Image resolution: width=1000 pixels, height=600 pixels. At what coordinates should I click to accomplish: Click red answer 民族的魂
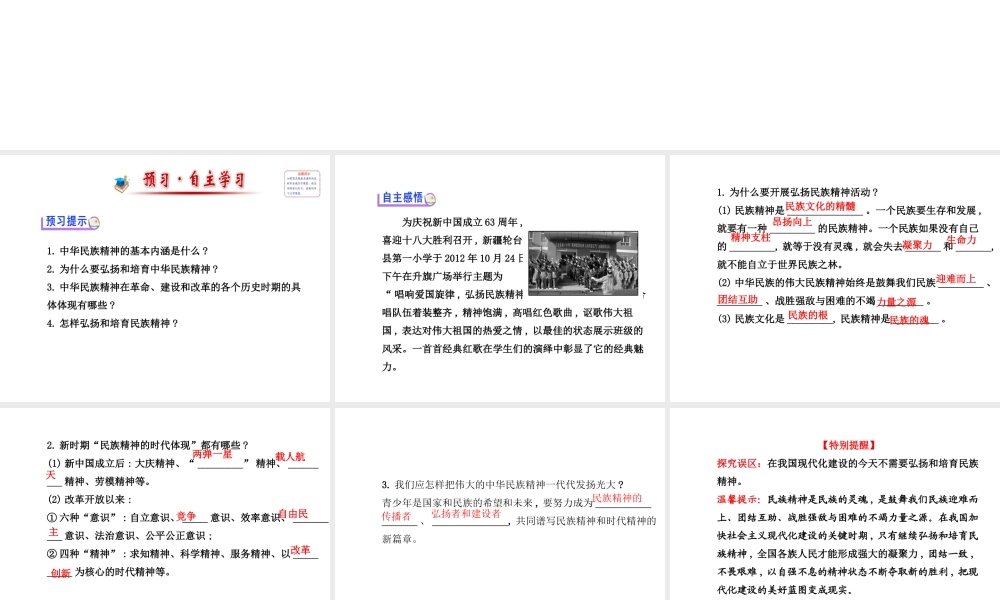tap(909, 319)
